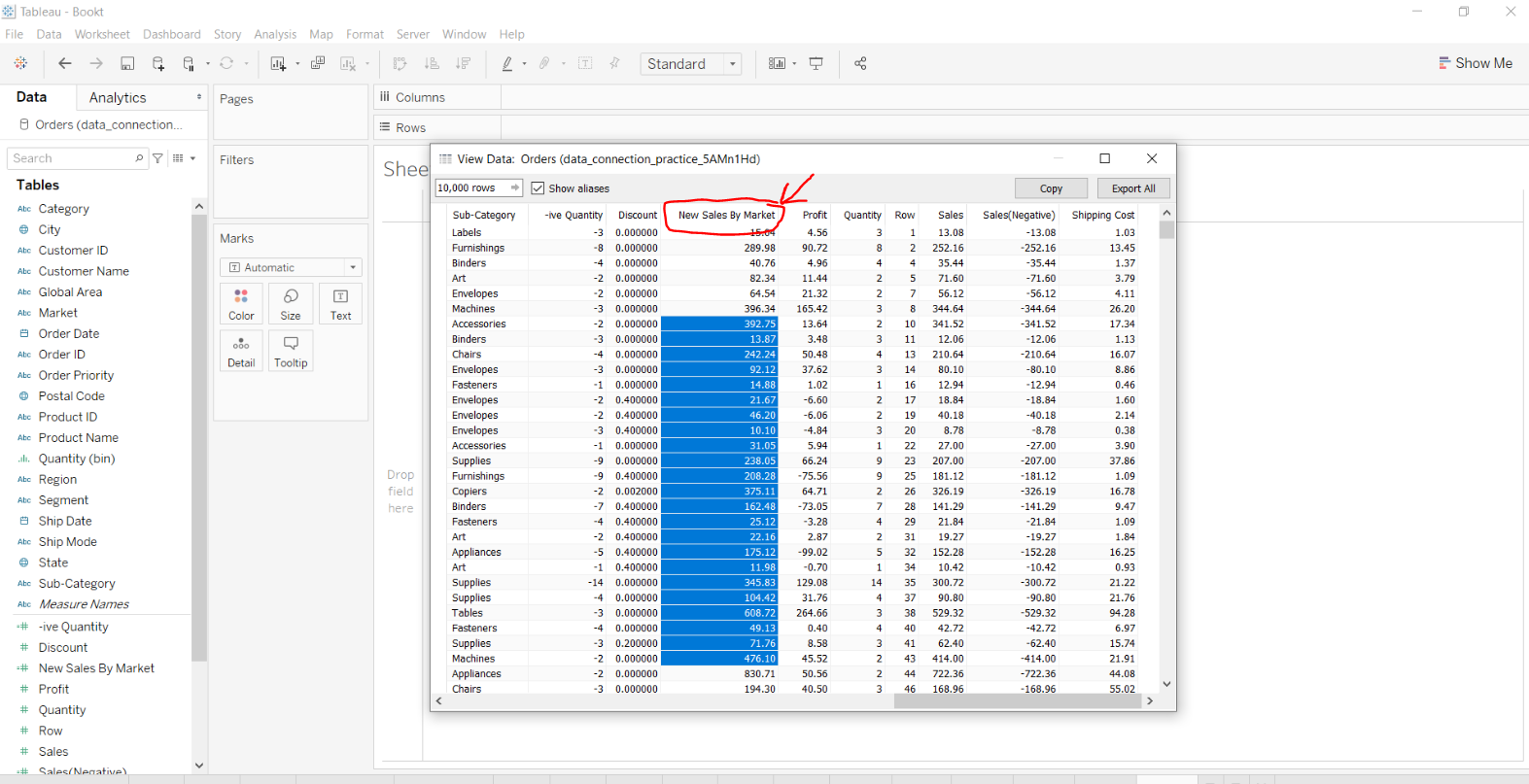Open the 10,000 rows field arrow
The image size is (1529, 784).
[x=515, y=187]
